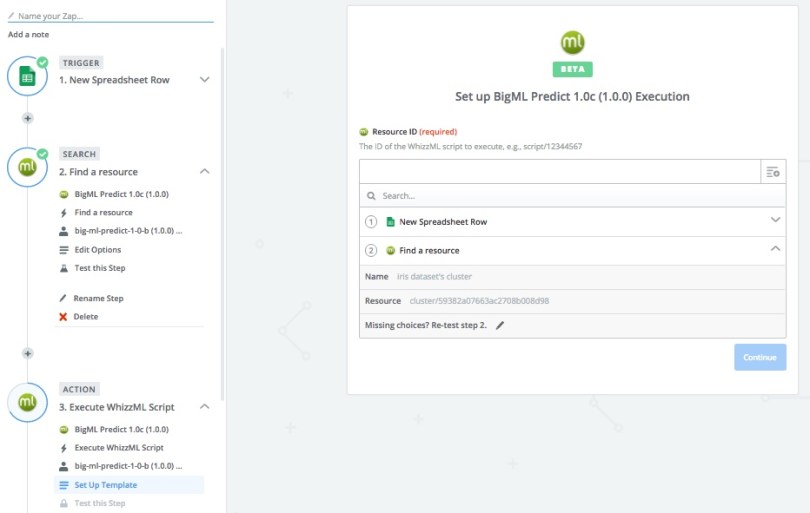The height and width of the screenshot is (513, 810).
Task: Expand the New Spreadsheet Row trigger step
Action: click(x=205, y=80)
